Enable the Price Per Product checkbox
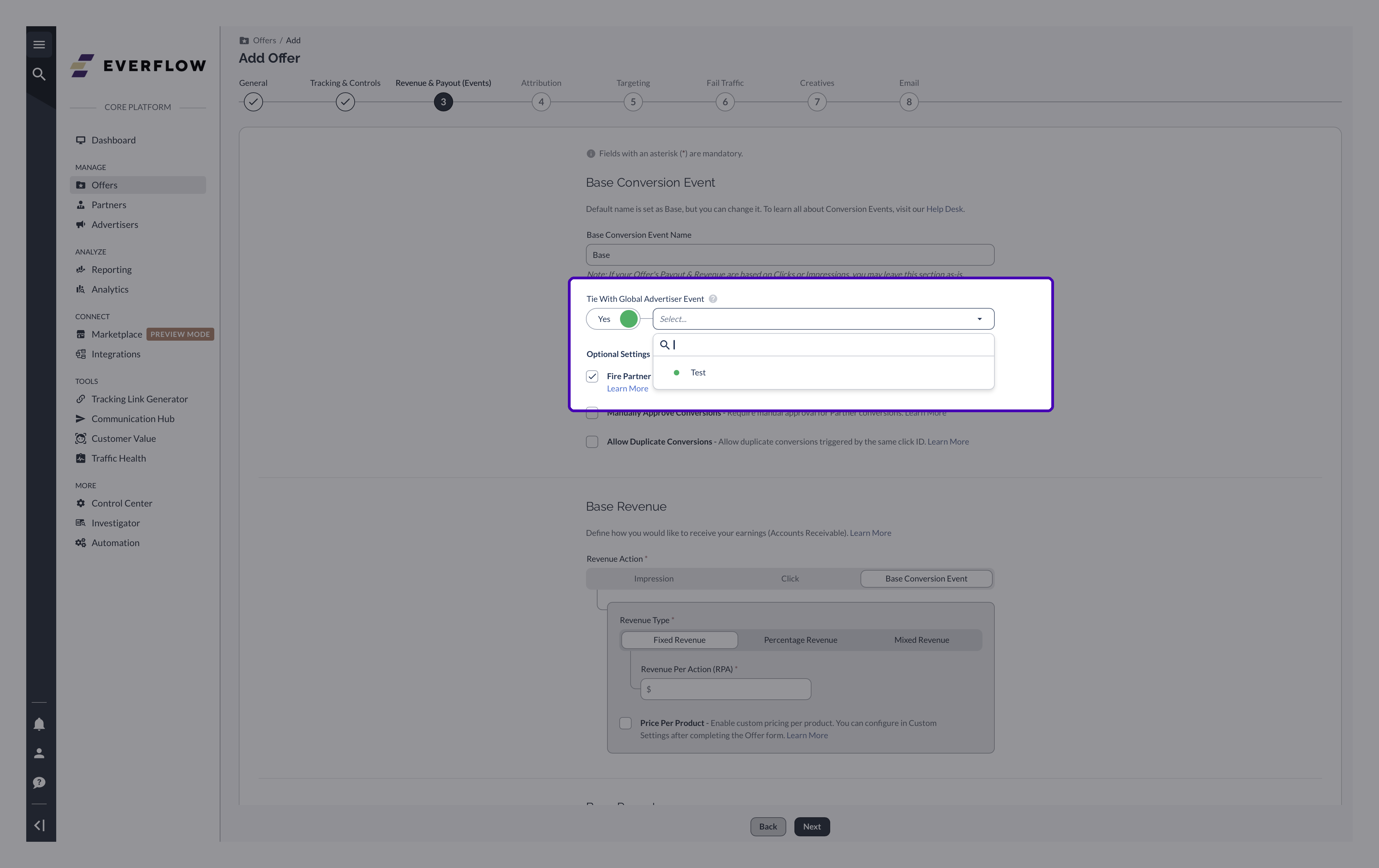Image resolution: width=1379 pixels, height=868 pixels. 625,723
